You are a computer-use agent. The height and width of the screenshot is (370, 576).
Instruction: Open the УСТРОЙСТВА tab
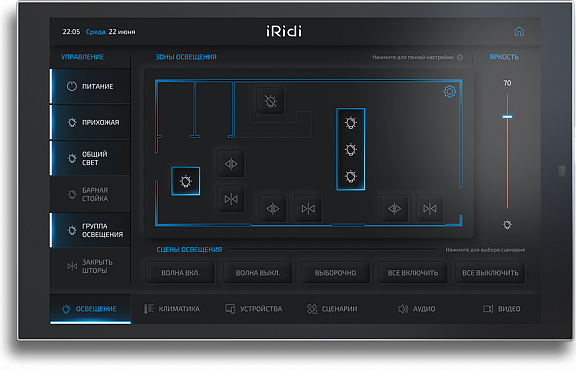coord(253,309)
